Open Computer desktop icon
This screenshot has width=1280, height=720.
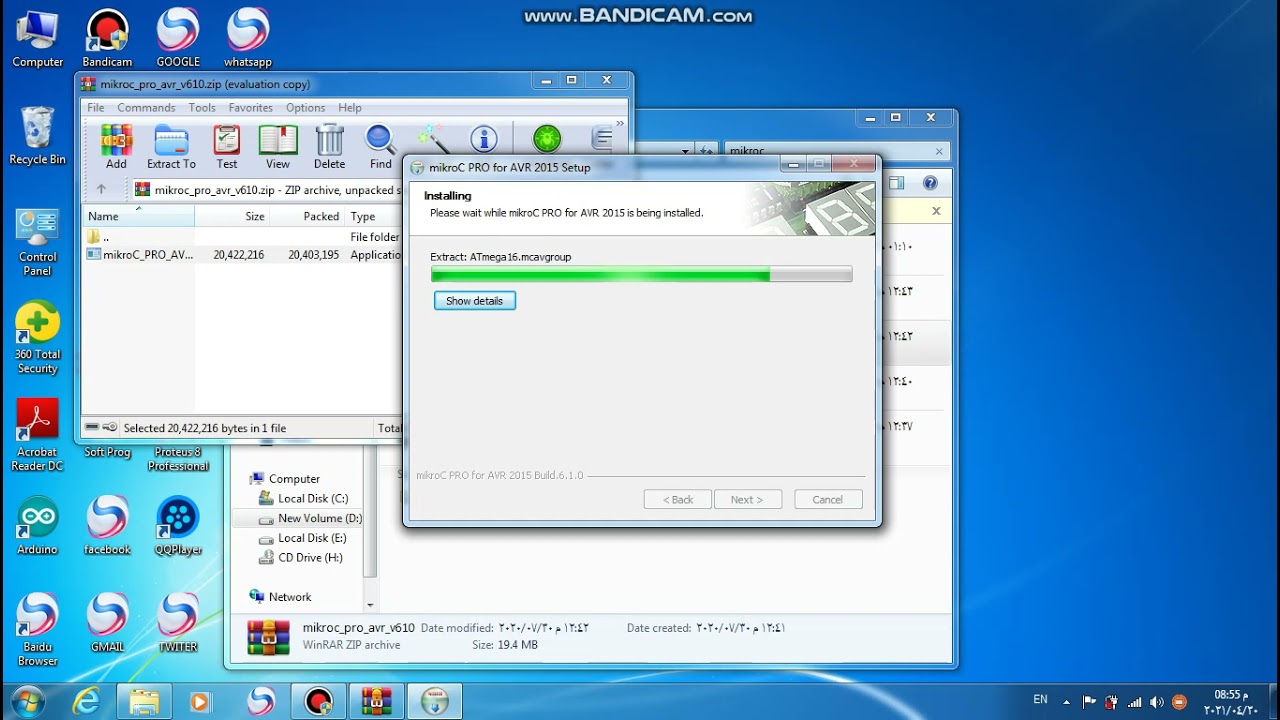[38, 40]
